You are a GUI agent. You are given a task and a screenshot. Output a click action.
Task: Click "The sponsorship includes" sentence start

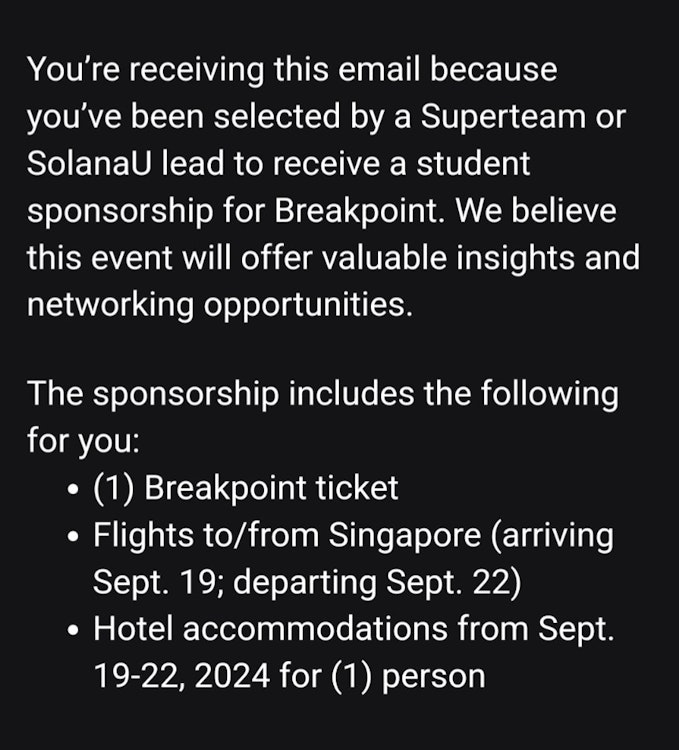coord(220,395)
